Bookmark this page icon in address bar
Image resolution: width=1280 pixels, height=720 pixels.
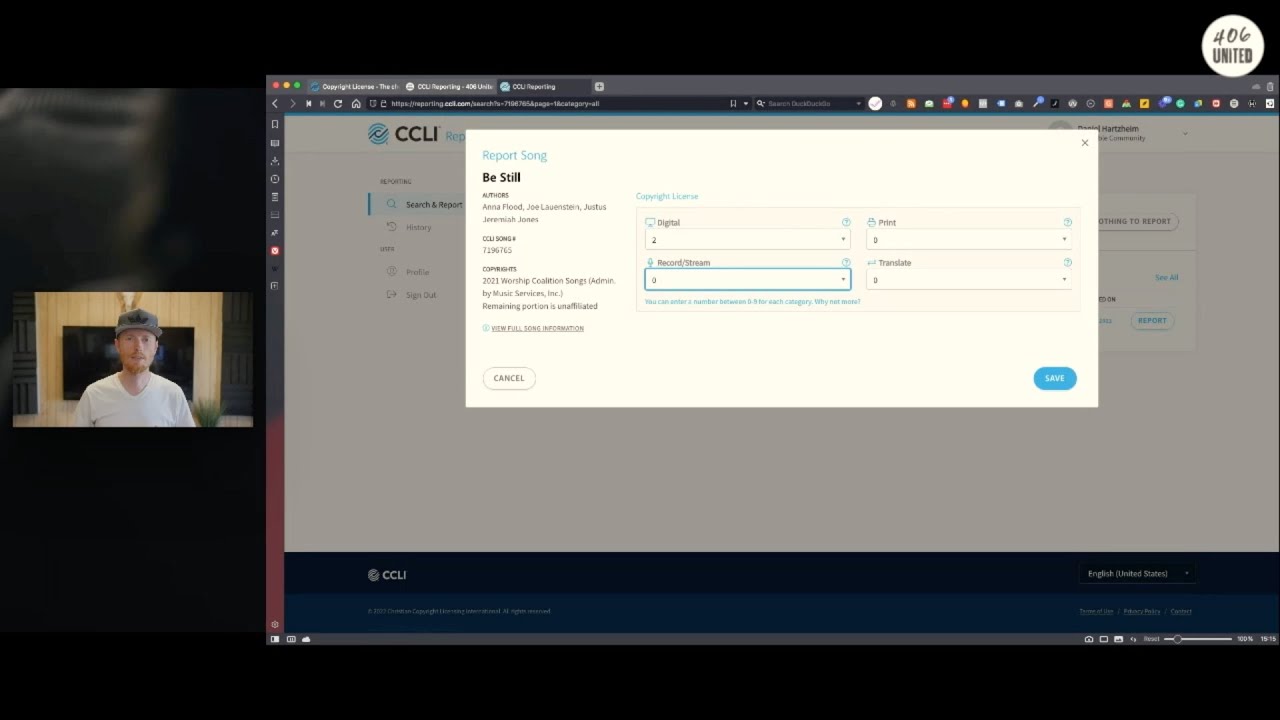733,103
